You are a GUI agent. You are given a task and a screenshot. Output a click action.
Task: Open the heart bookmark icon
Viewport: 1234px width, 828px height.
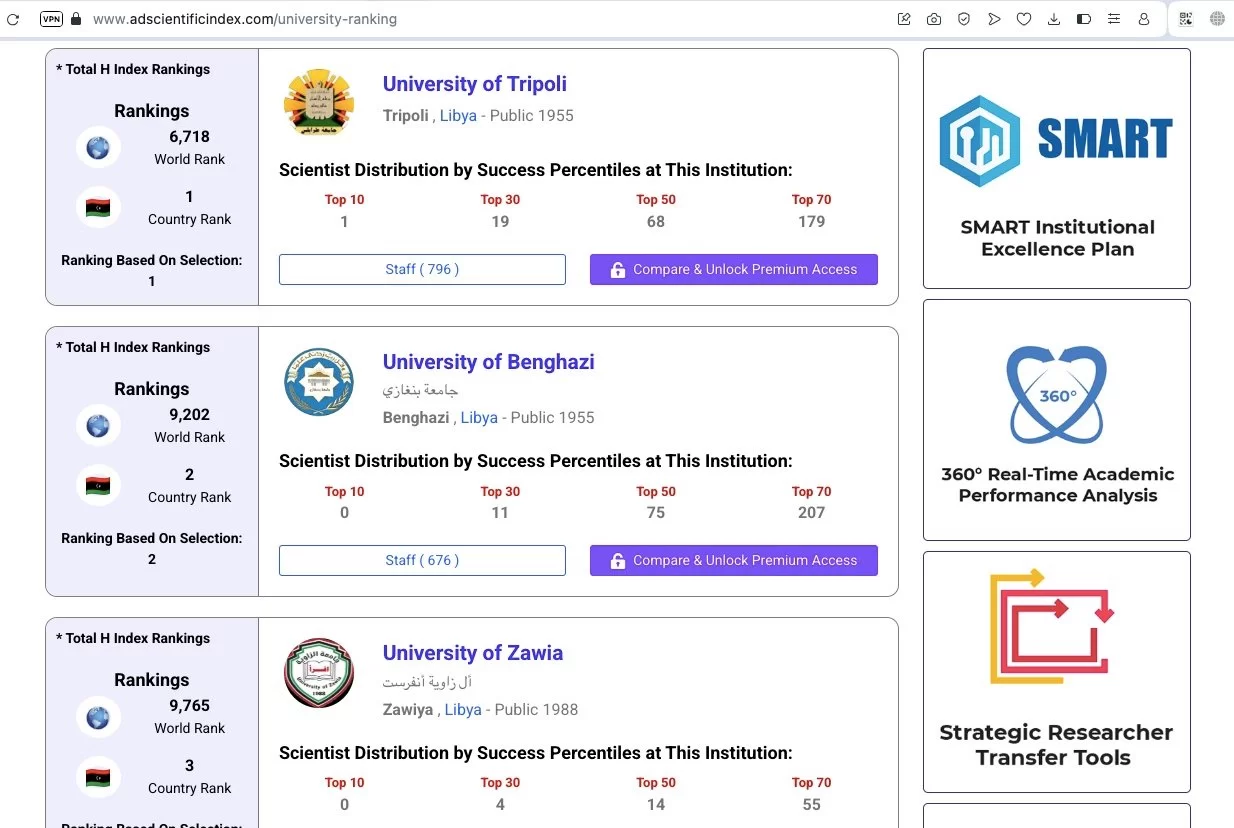pyautogui.click(x=1024, y=19)
